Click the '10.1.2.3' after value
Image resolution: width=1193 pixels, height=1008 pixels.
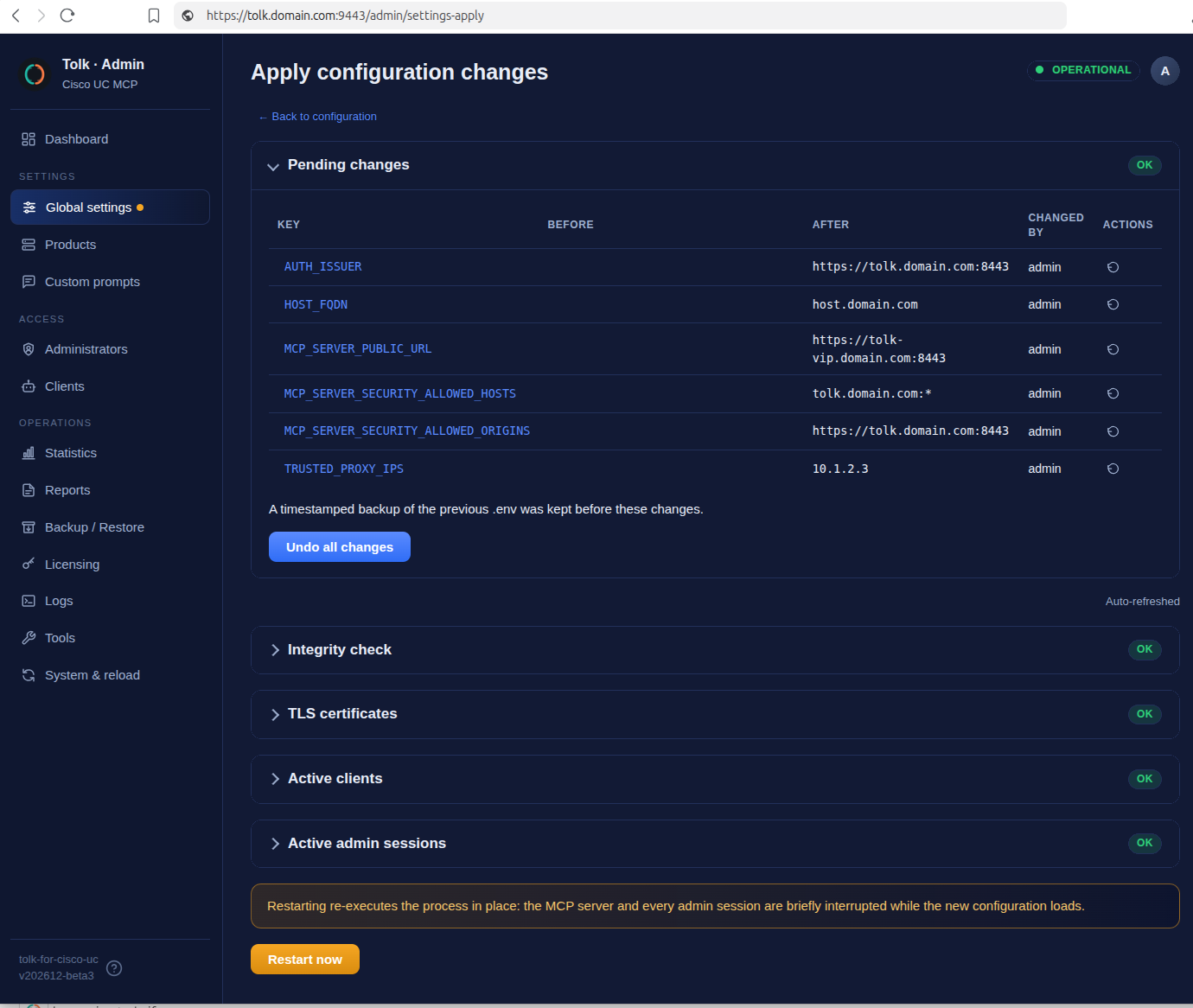[x=840, y=469]
